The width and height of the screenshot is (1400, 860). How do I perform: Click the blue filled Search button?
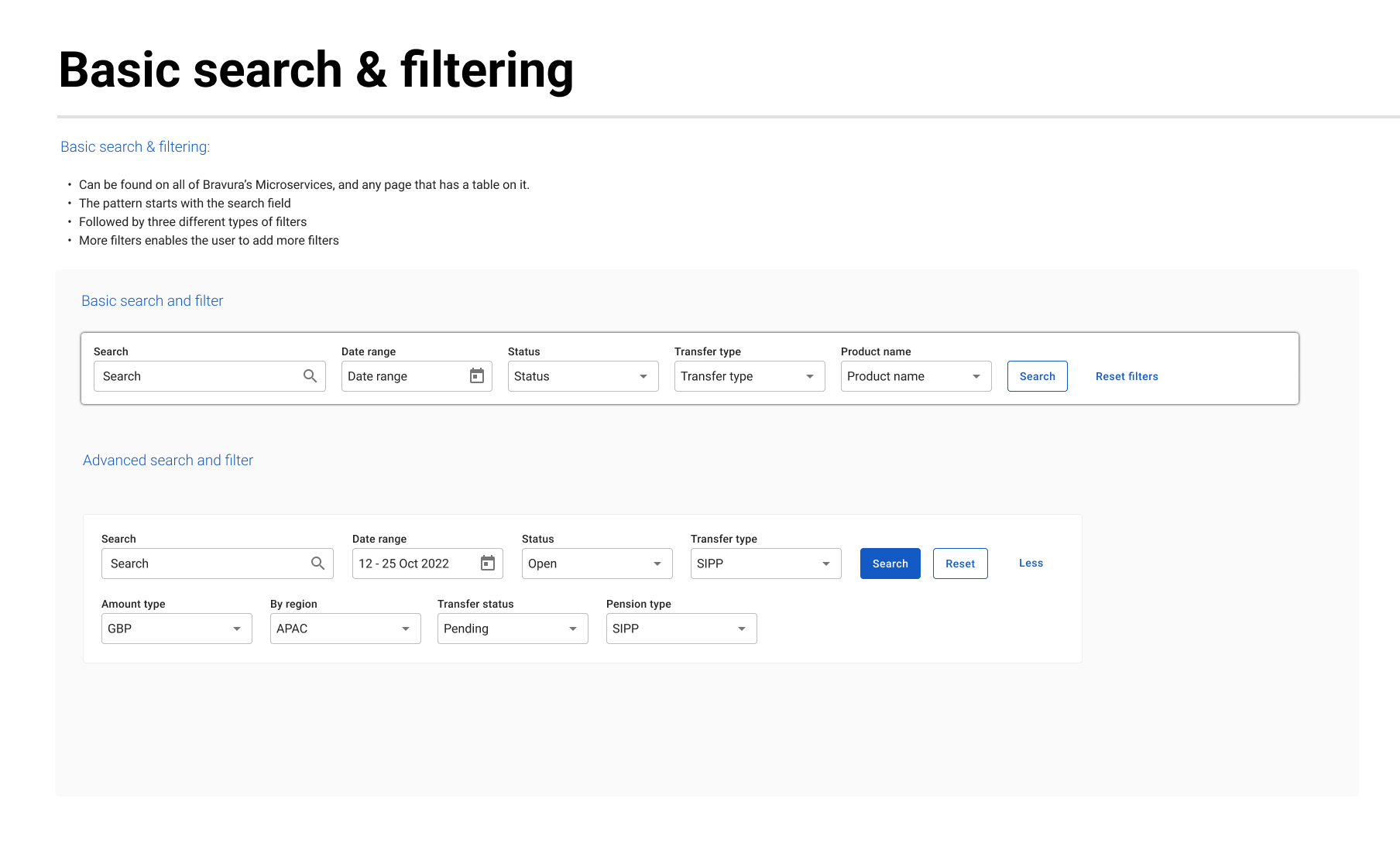[x=890, y=564]
